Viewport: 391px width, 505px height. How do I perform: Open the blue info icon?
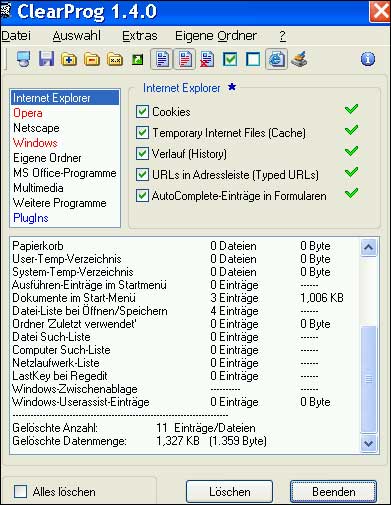coord(368,59)
